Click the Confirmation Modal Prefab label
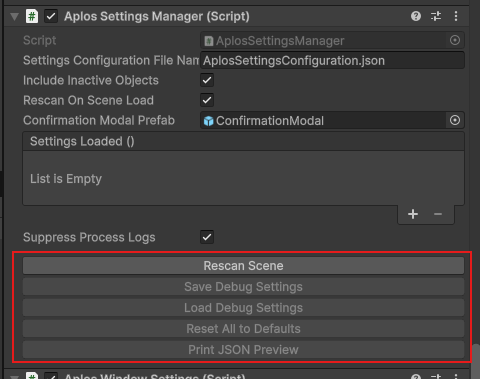This screenshot has height=379, width=480. click(x=99, y=120)
